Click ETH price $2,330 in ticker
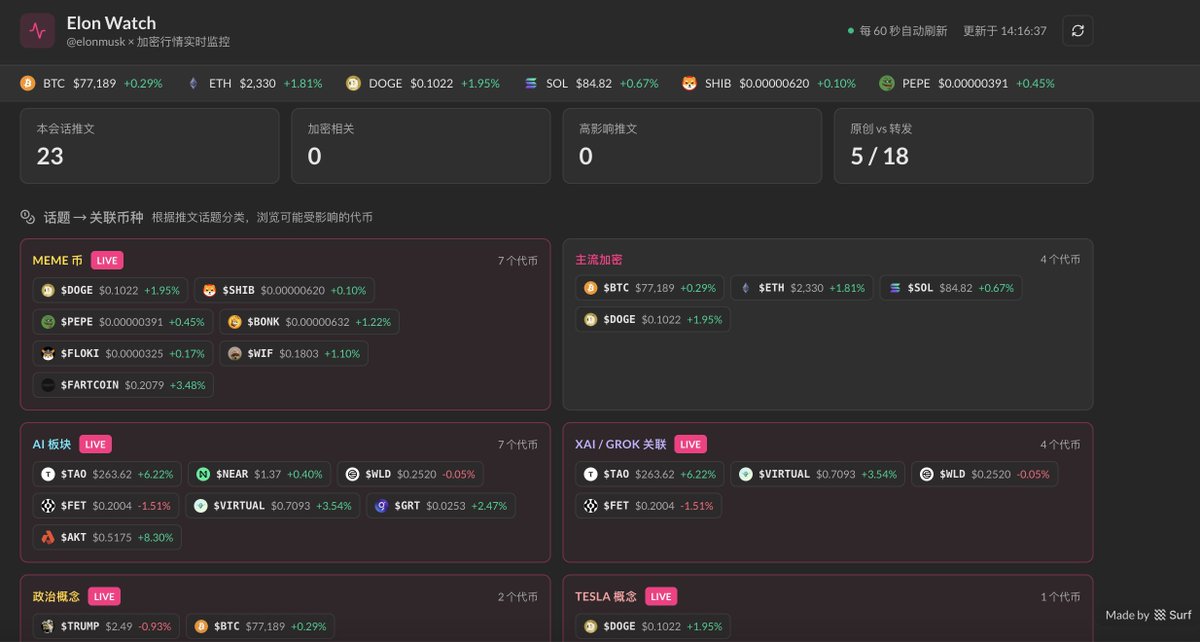Viewport: 1200px width, 642px height. pyautogui.click(x=257, y=83)
